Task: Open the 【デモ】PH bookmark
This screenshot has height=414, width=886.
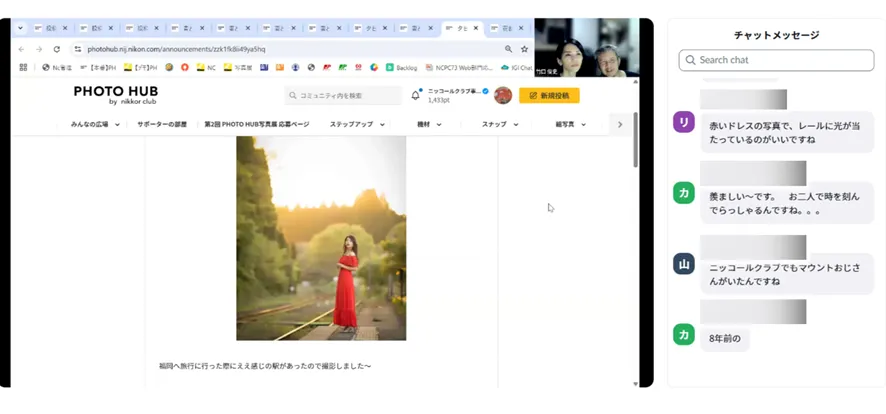Action: pyautogui.click(x=140, y=67)
